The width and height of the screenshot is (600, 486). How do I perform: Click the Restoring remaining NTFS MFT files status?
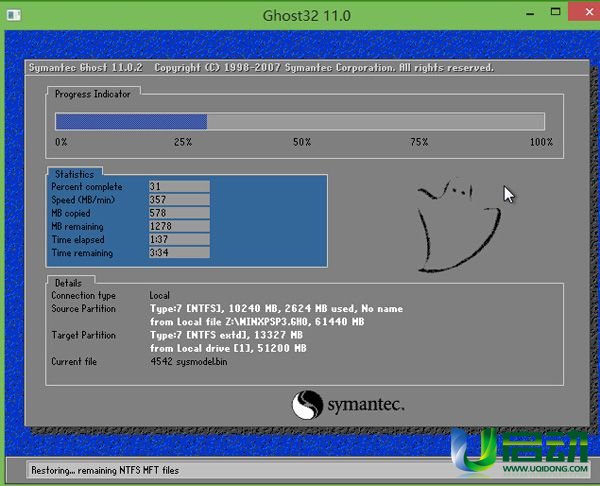coord(105,470)
